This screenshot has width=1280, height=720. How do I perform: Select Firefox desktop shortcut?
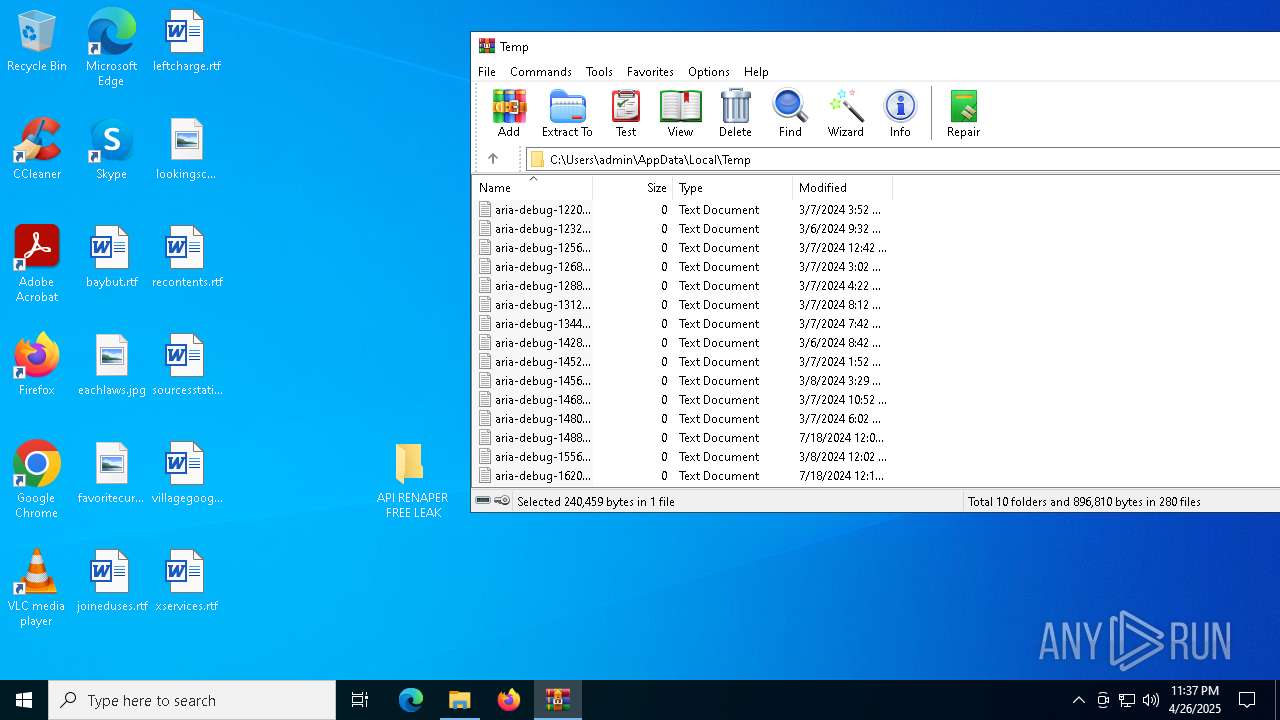click(37, 366)
